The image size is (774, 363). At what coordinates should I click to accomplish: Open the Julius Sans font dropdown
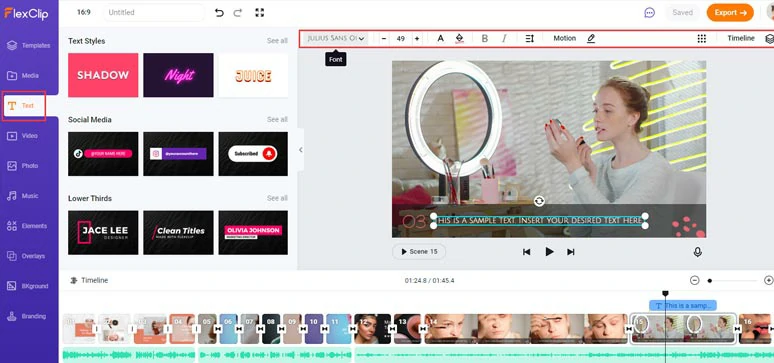[335, 39]
